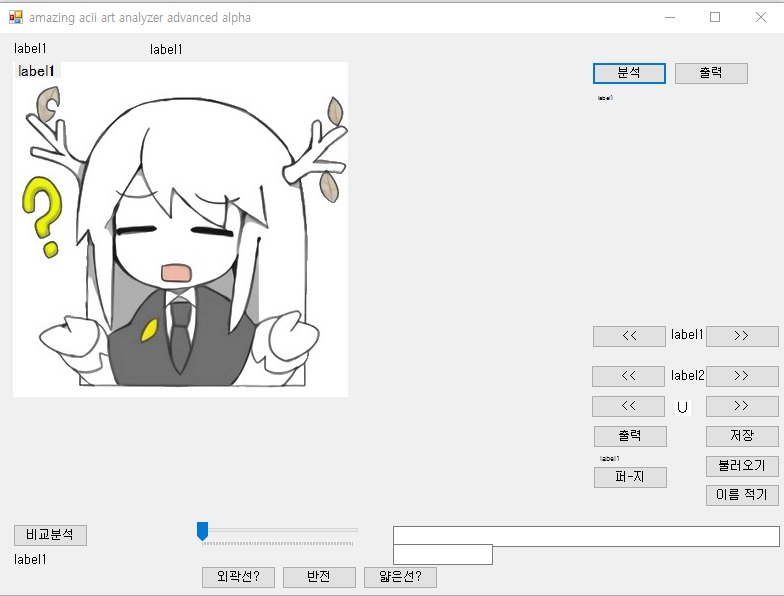Viewport: 784px width, 596px height.
Task: Click the >> button right of the U box
Action: point(742,407)
